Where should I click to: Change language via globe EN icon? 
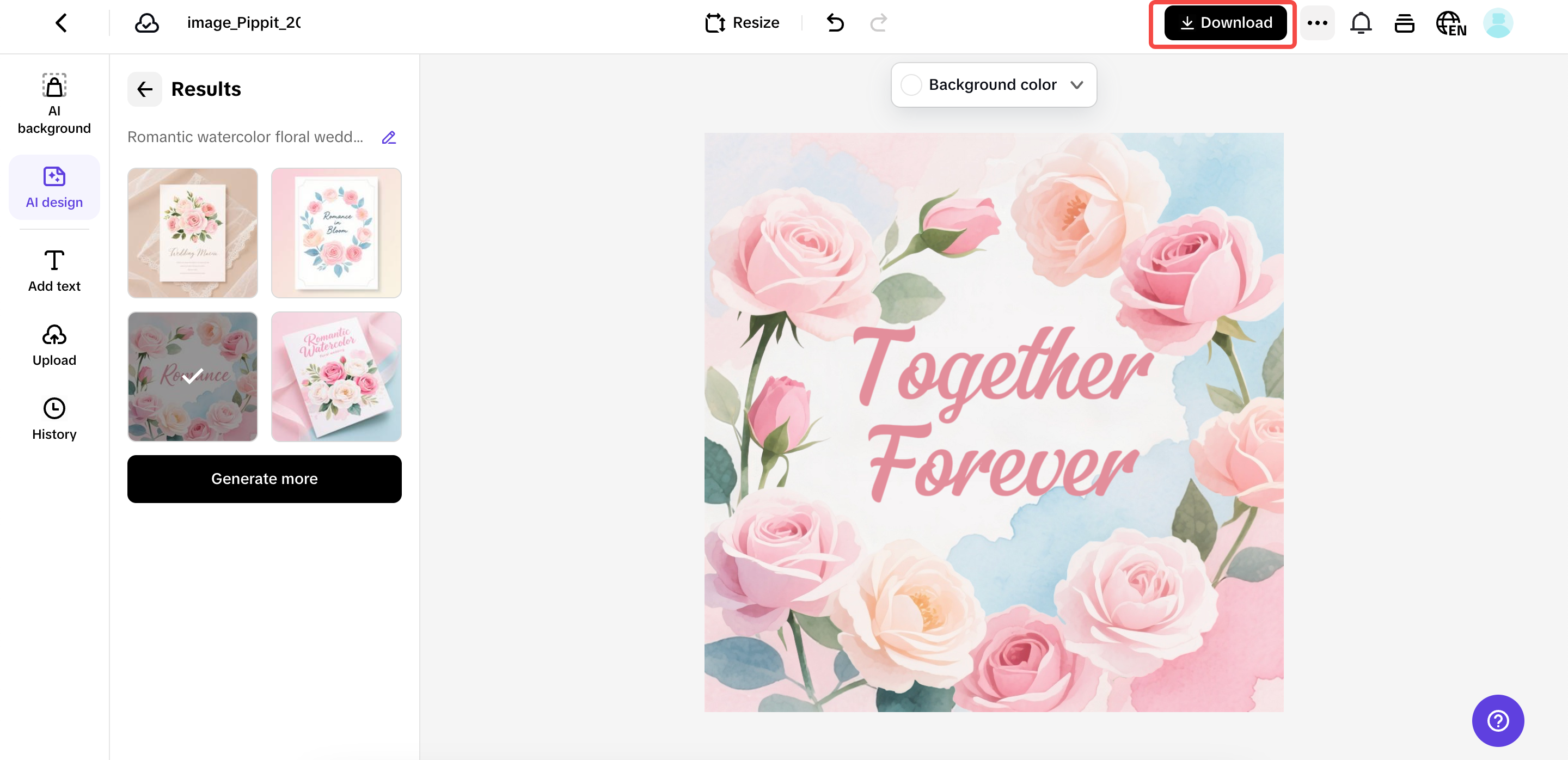pyautogui.click(x=1451, y=23)
